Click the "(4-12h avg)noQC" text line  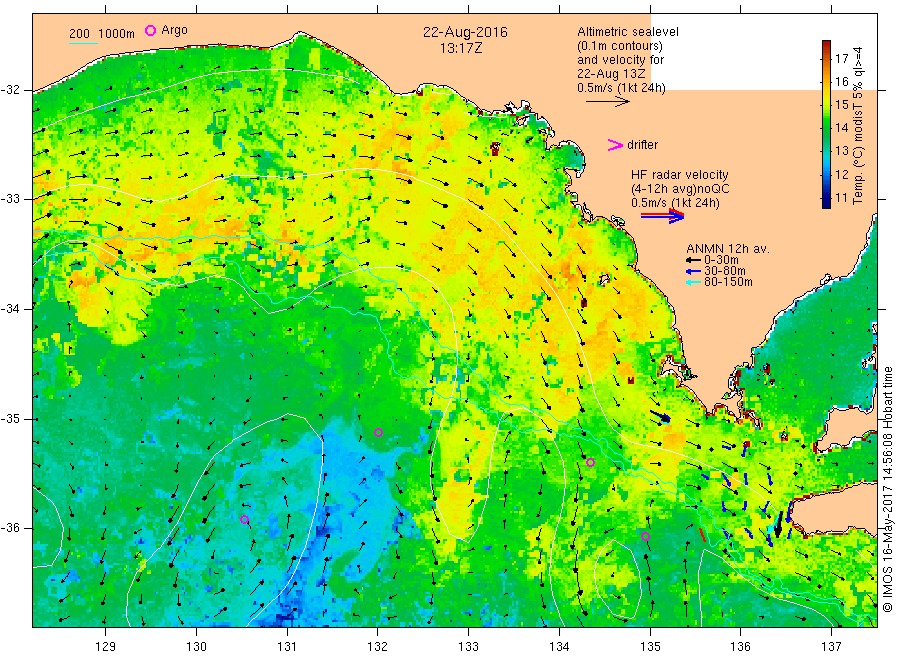[680, 189]
